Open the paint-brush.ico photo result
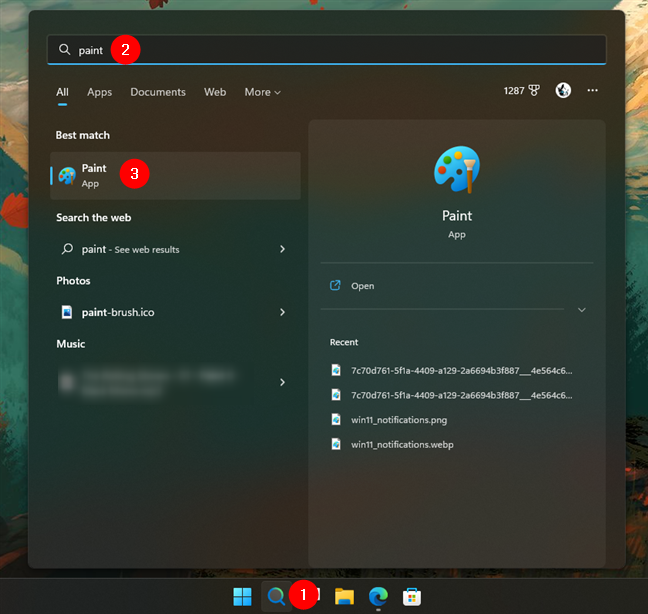The width and height of the screenshot is (648, 614). coord(118,312)
